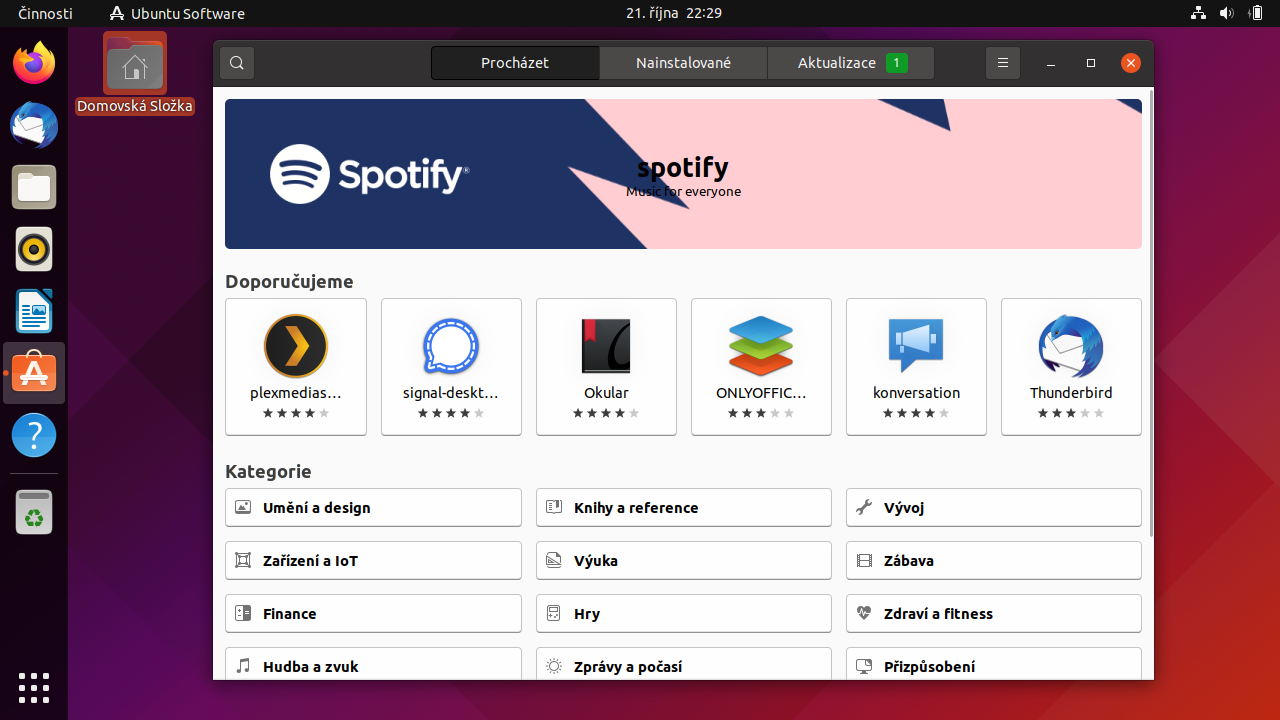Open the Rhythmbox icon in the dock

[x=33, y=249]
